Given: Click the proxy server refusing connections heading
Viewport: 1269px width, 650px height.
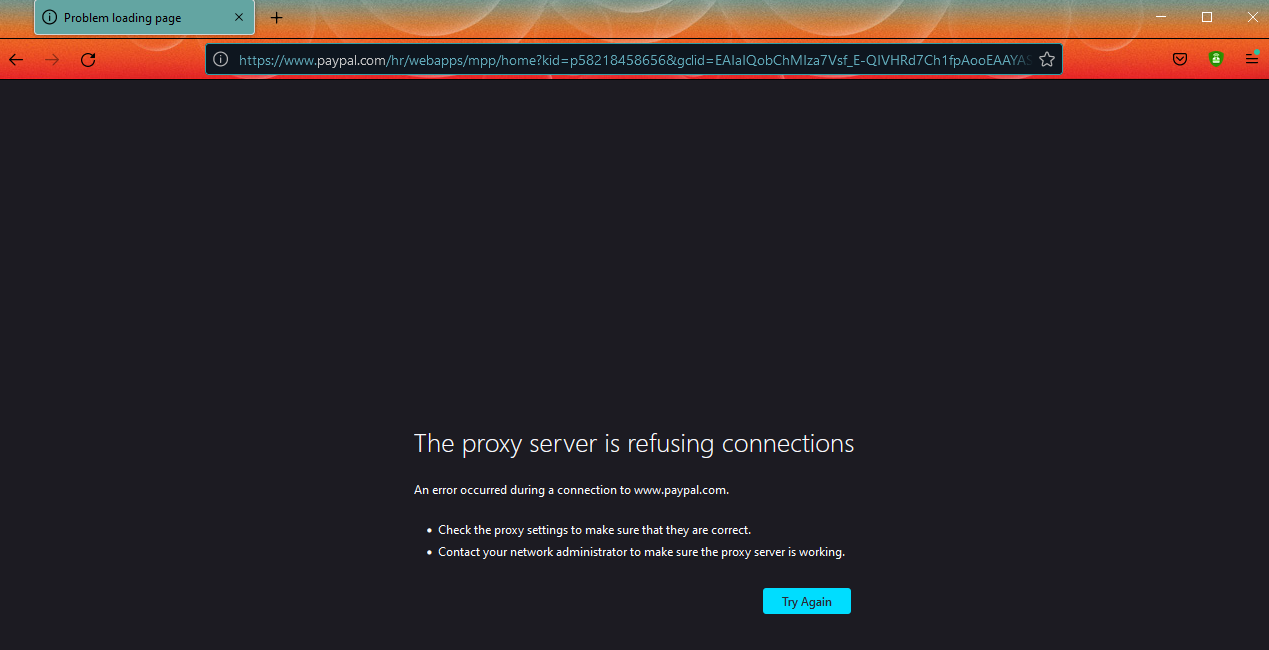Looking at the screenshot, I should 634,443.
